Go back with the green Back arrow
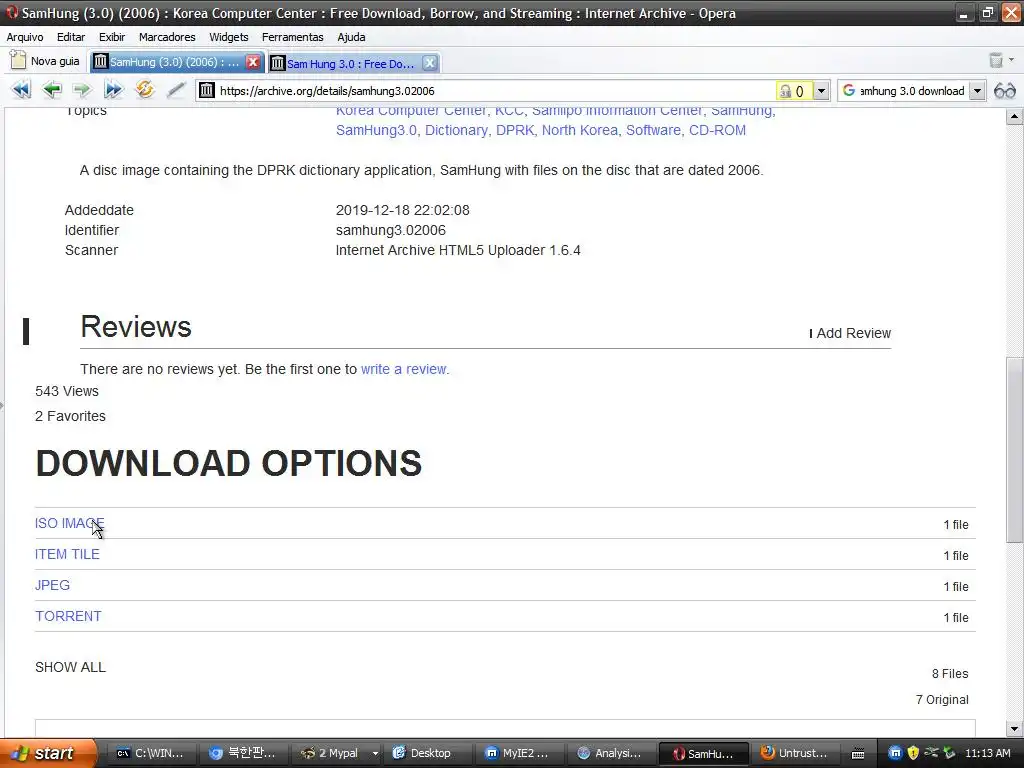1024x768 pixels. 52,89
